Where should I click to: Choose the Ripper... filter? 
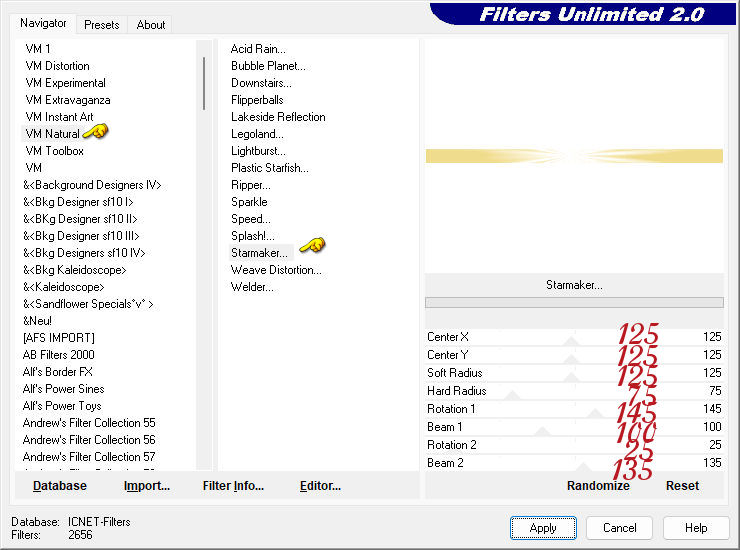coord(251,185)
